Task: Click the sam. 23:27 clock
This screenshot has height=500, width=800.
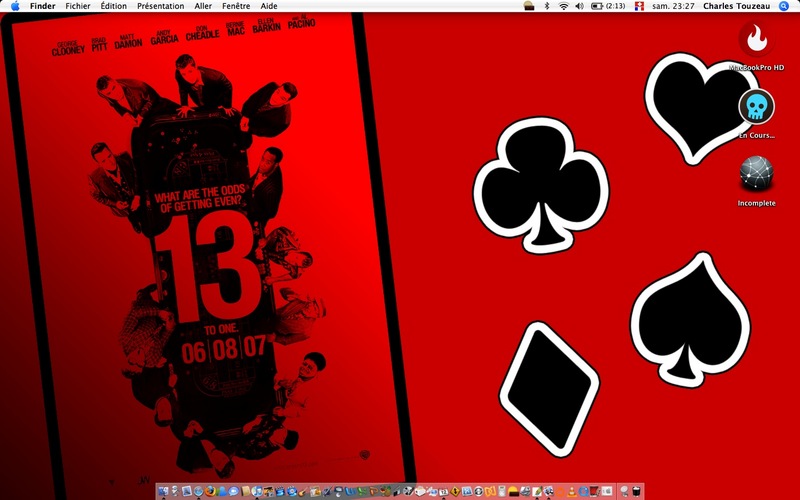Action: tap(673, 6)
